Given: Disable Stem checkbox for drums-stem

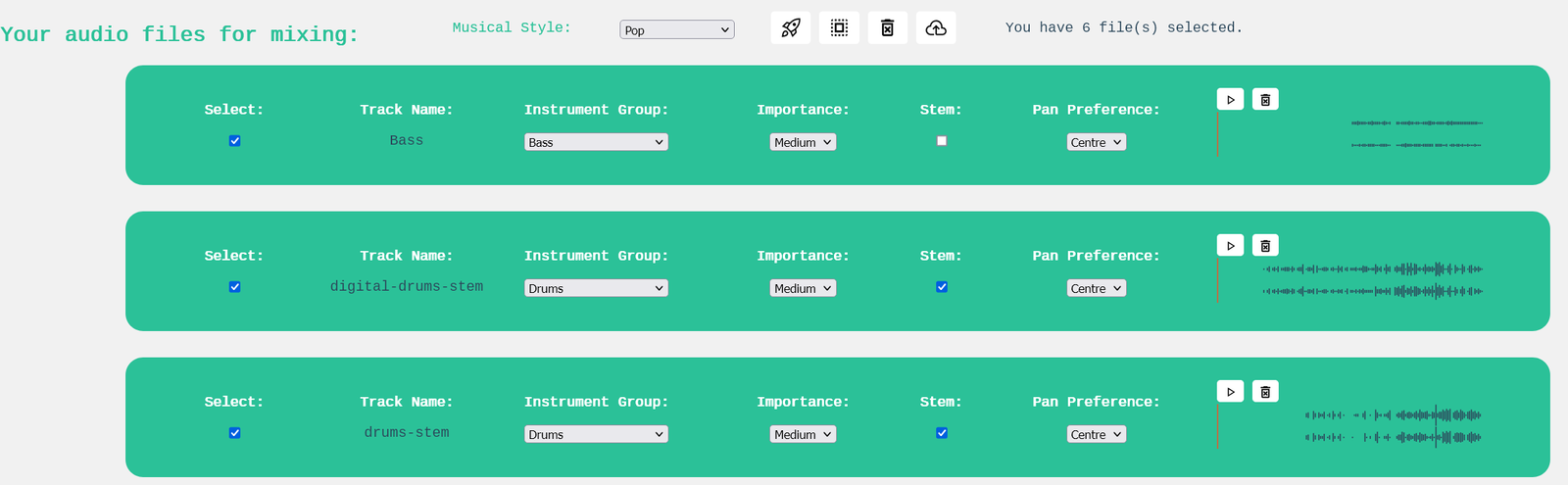Looking at the screenshot, I should pyautogui.click(x=942, y=432).
